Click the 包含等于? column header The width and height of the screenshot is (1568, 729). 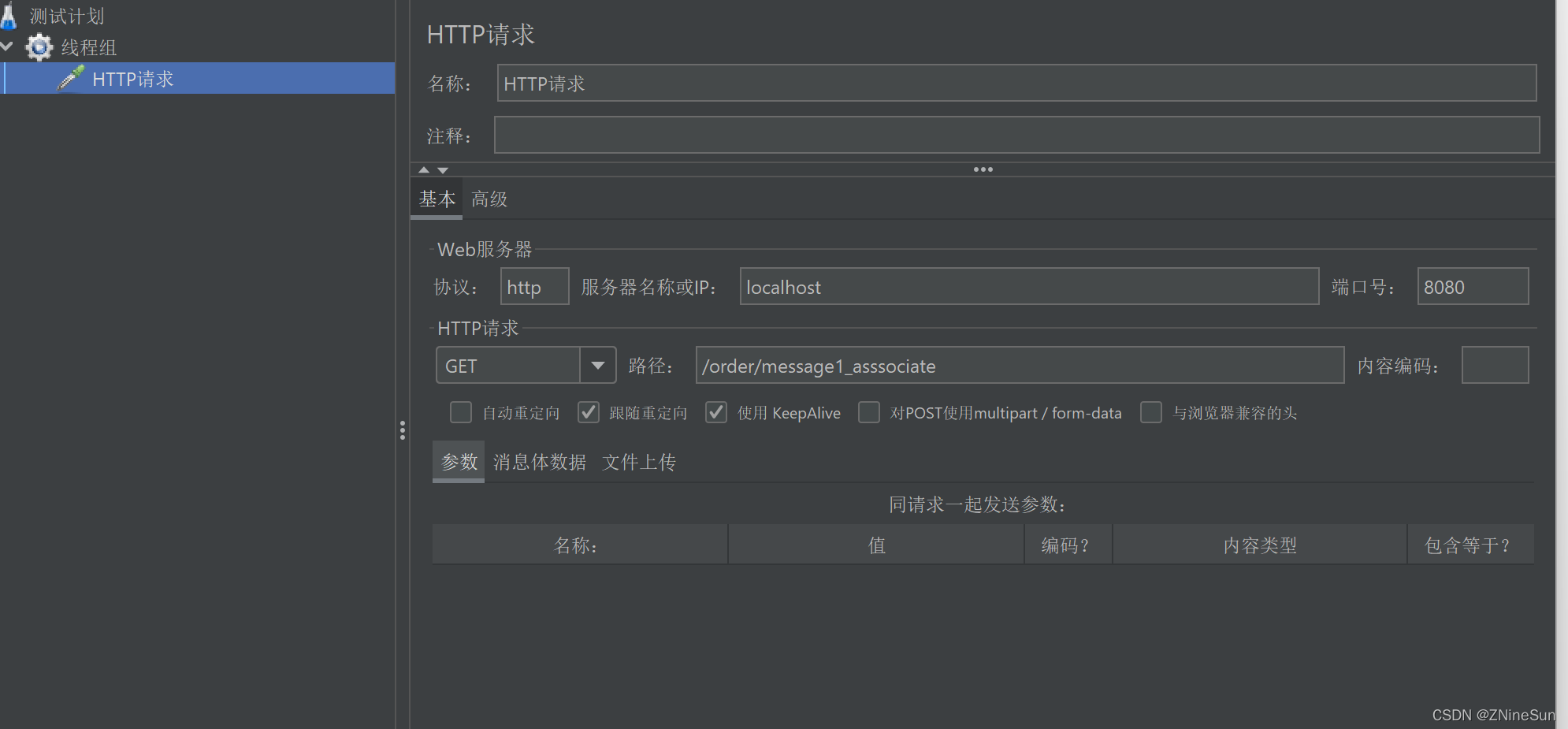pos(1471,545)
